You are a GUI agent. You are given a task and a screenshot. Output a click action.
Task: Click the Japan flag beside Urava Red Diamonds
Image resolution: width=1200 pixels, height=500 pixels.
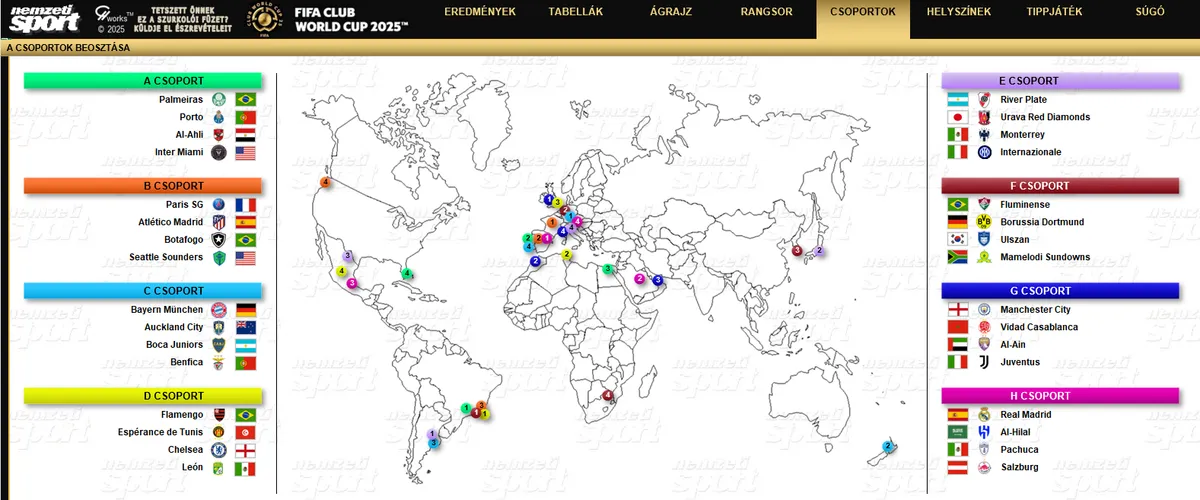click(958, 117)
